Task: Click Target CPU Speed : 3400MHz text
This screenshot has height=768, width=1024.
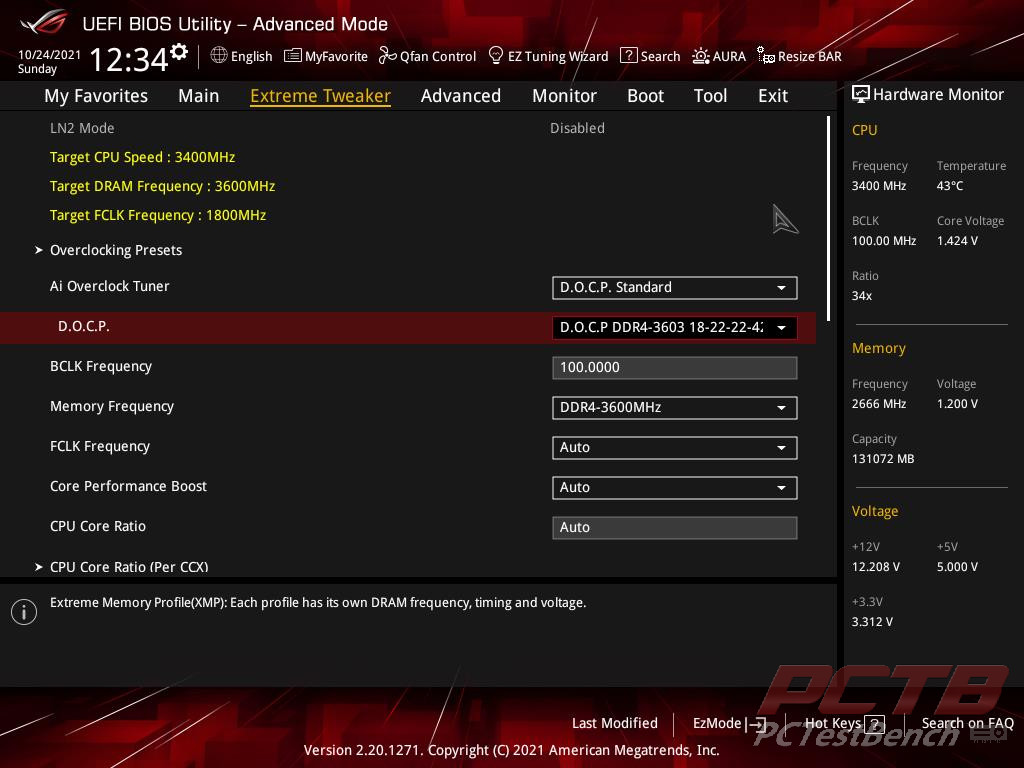Action: point(142,157)
